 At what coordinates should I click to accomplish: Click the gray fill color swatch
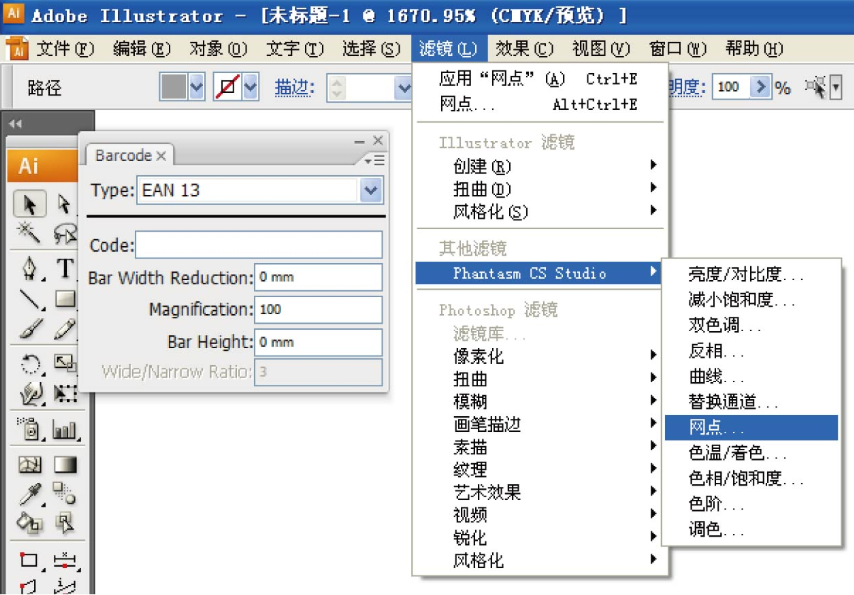coord(174,87)
